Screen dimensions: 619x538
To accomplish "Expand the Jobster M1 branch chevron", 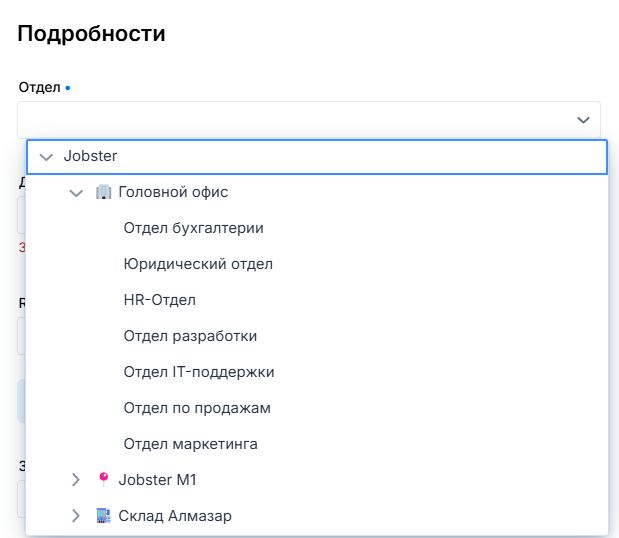I will pyautogui.click(x=76, y=480).
